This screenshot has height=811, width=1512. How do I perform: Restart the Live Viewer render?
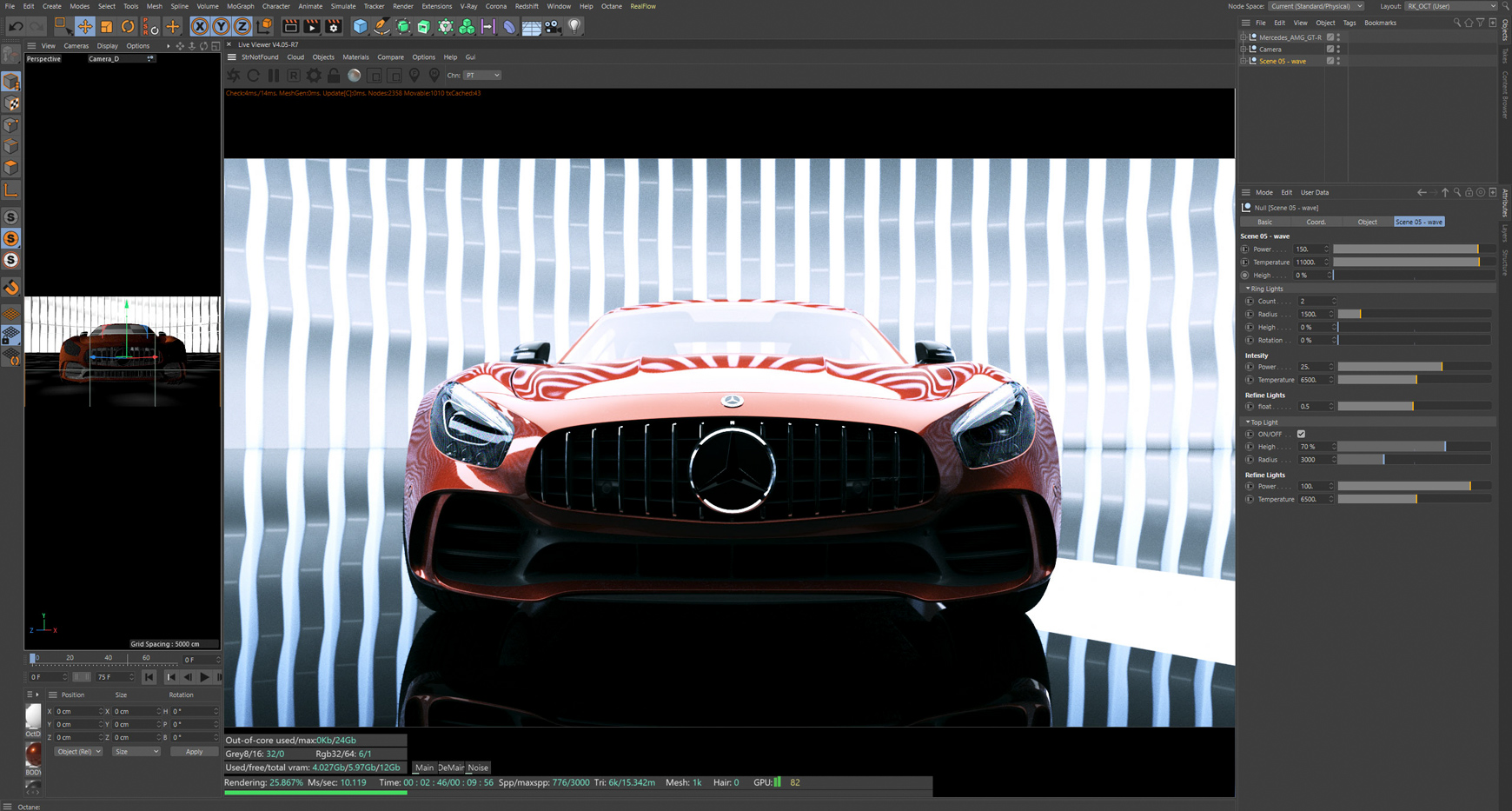pyautogui.click(x=253, y=75)
